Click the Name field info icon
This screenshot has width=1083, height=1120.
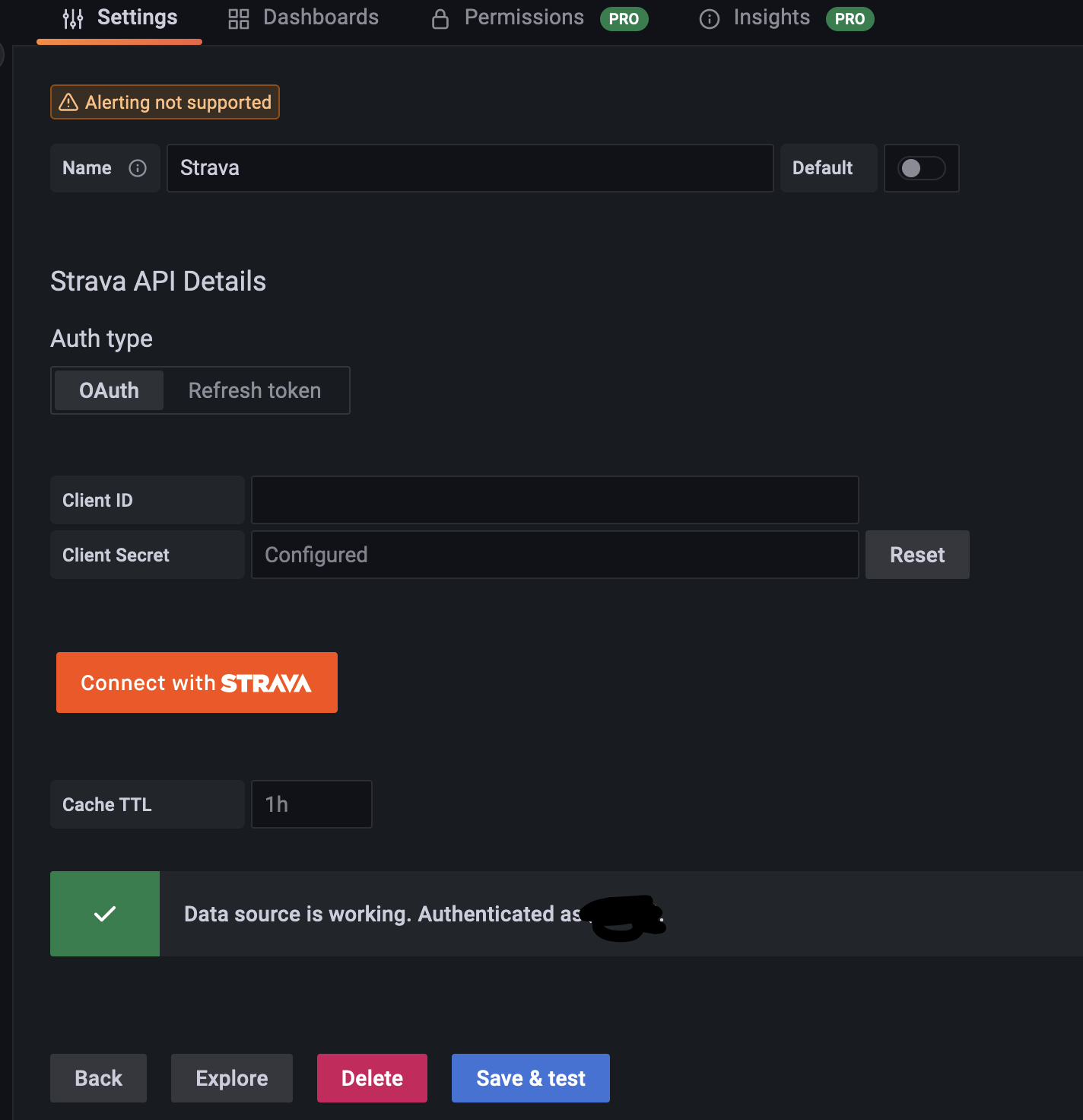[x=138, y=168]
